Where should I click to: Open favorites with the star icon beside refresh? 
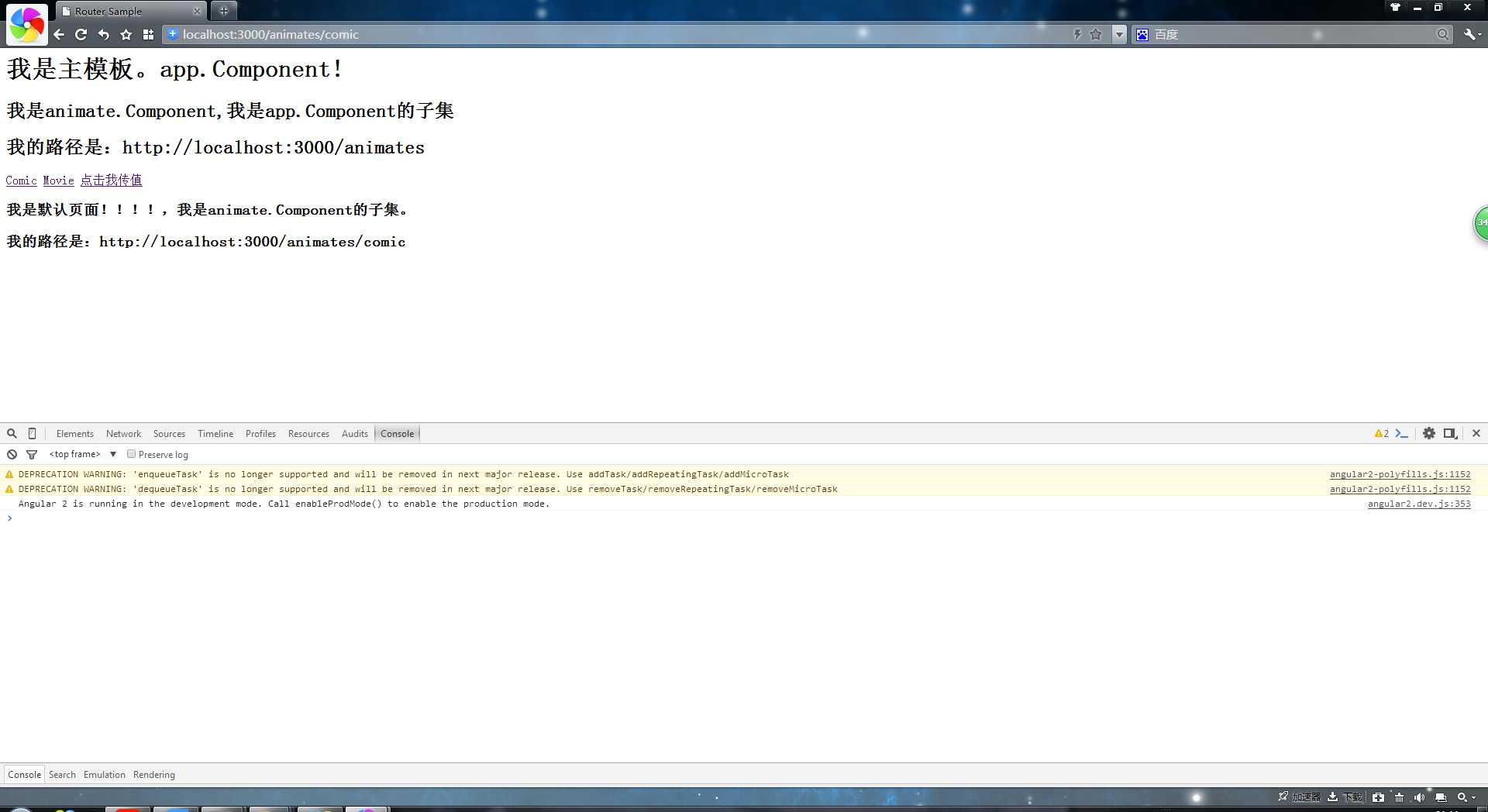pos(126,34)
